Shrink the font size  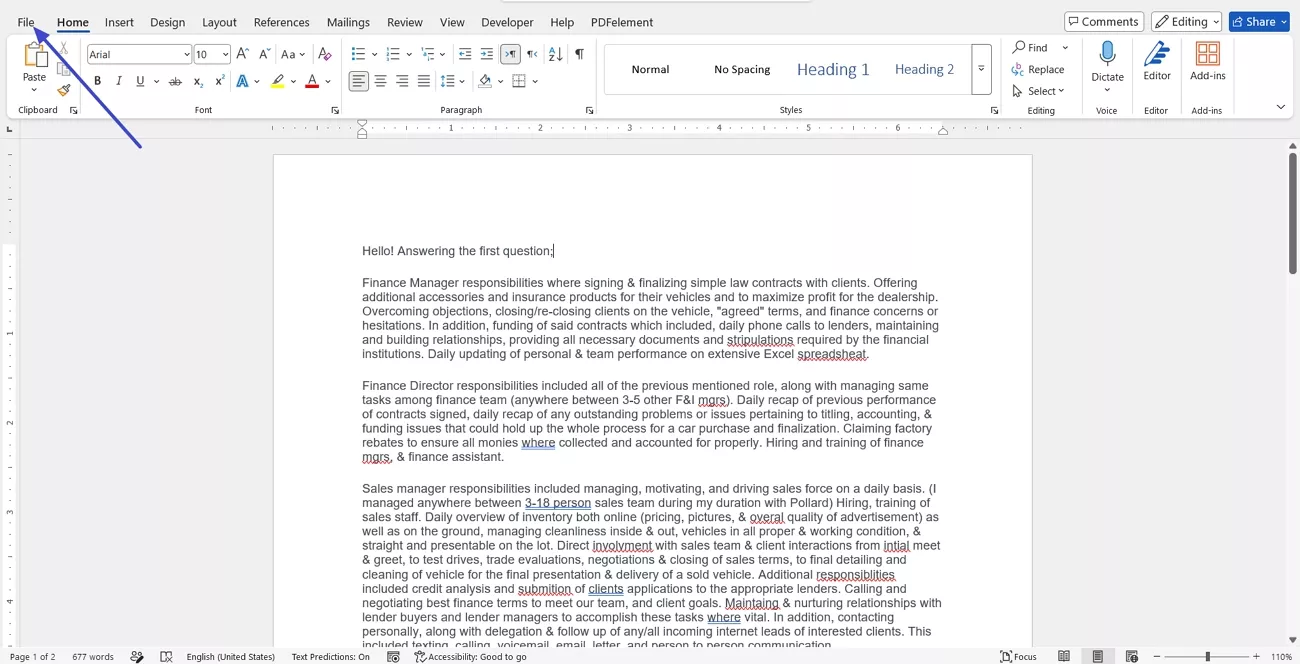tap(264, 54)
